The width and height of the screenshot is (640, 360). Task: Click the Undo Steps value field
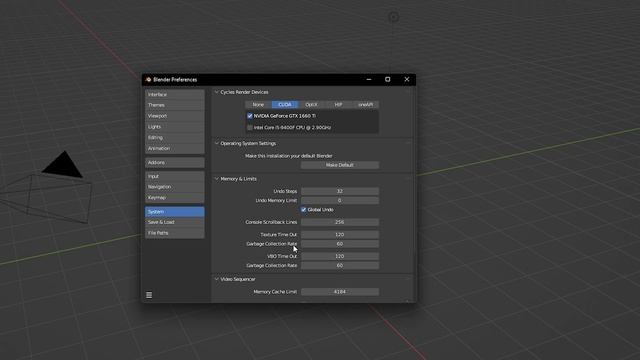340,191
